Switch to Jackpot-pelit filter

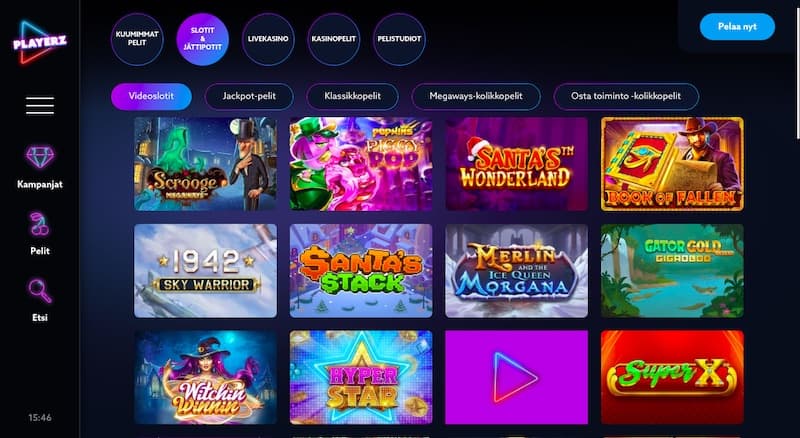click(249, 96)
